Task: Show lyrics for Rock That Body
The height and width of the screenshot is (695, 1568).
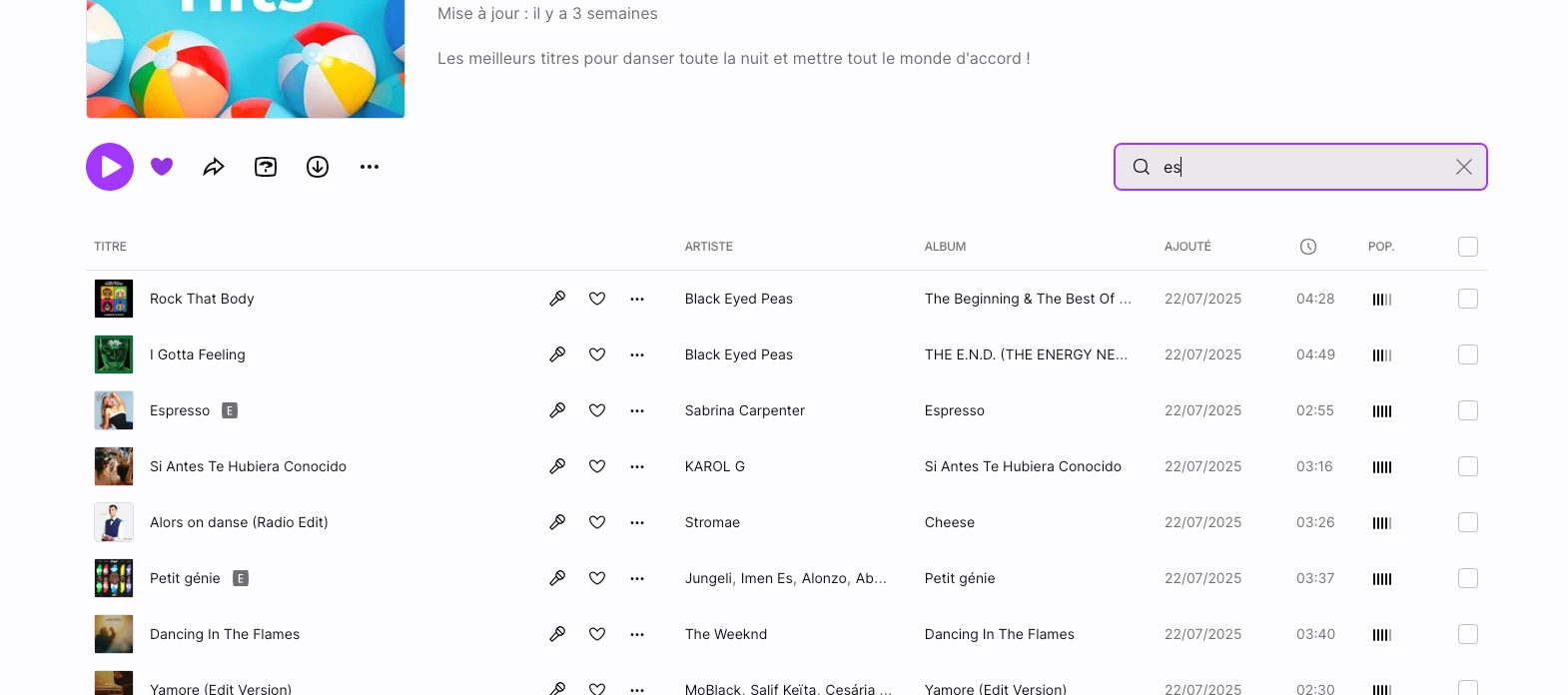Action: (x=557, y=299)
